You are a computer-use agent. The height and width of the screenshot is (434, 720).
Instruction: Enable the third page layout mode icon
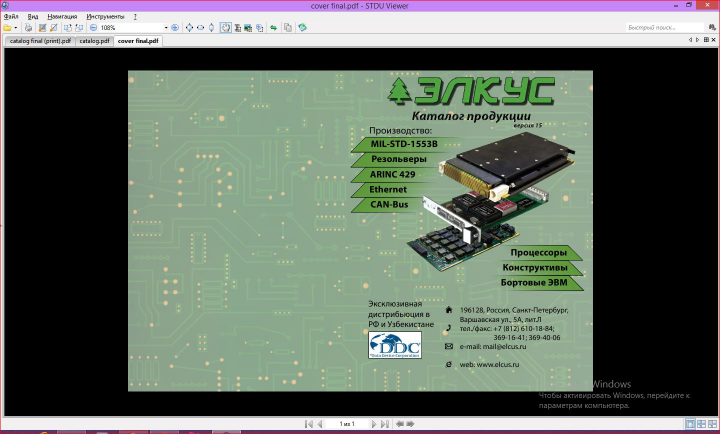coord(712,423)
